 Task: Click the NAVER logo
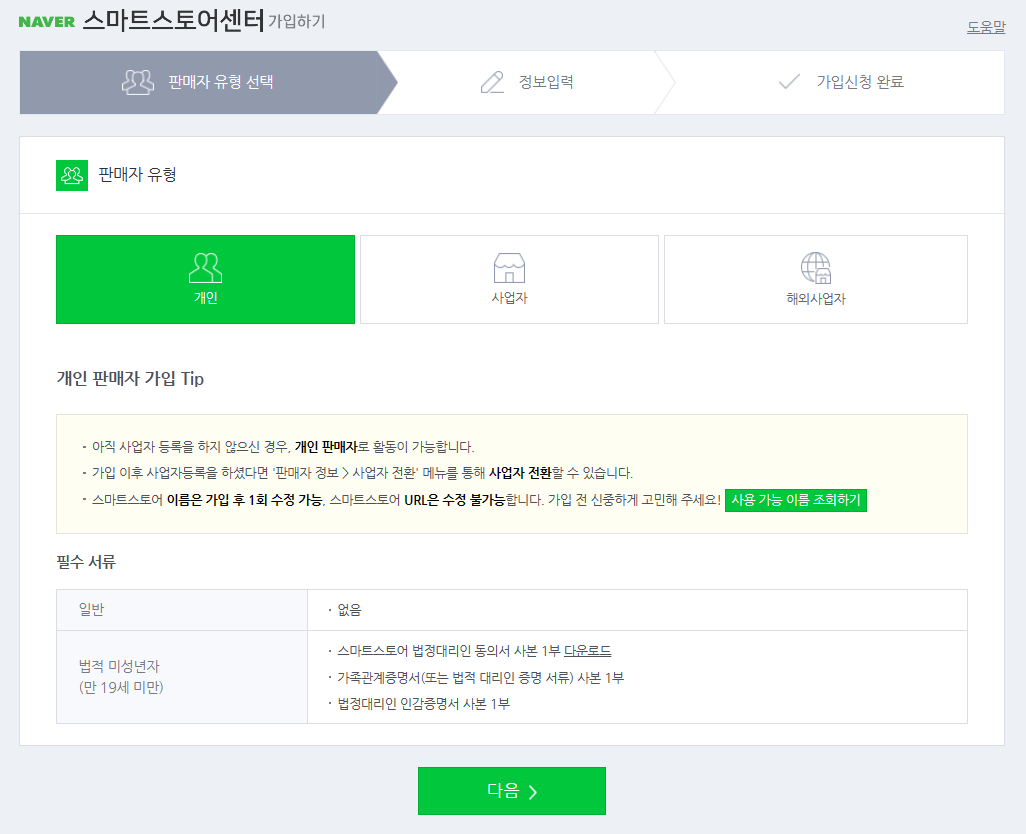[x=46, y=22]
